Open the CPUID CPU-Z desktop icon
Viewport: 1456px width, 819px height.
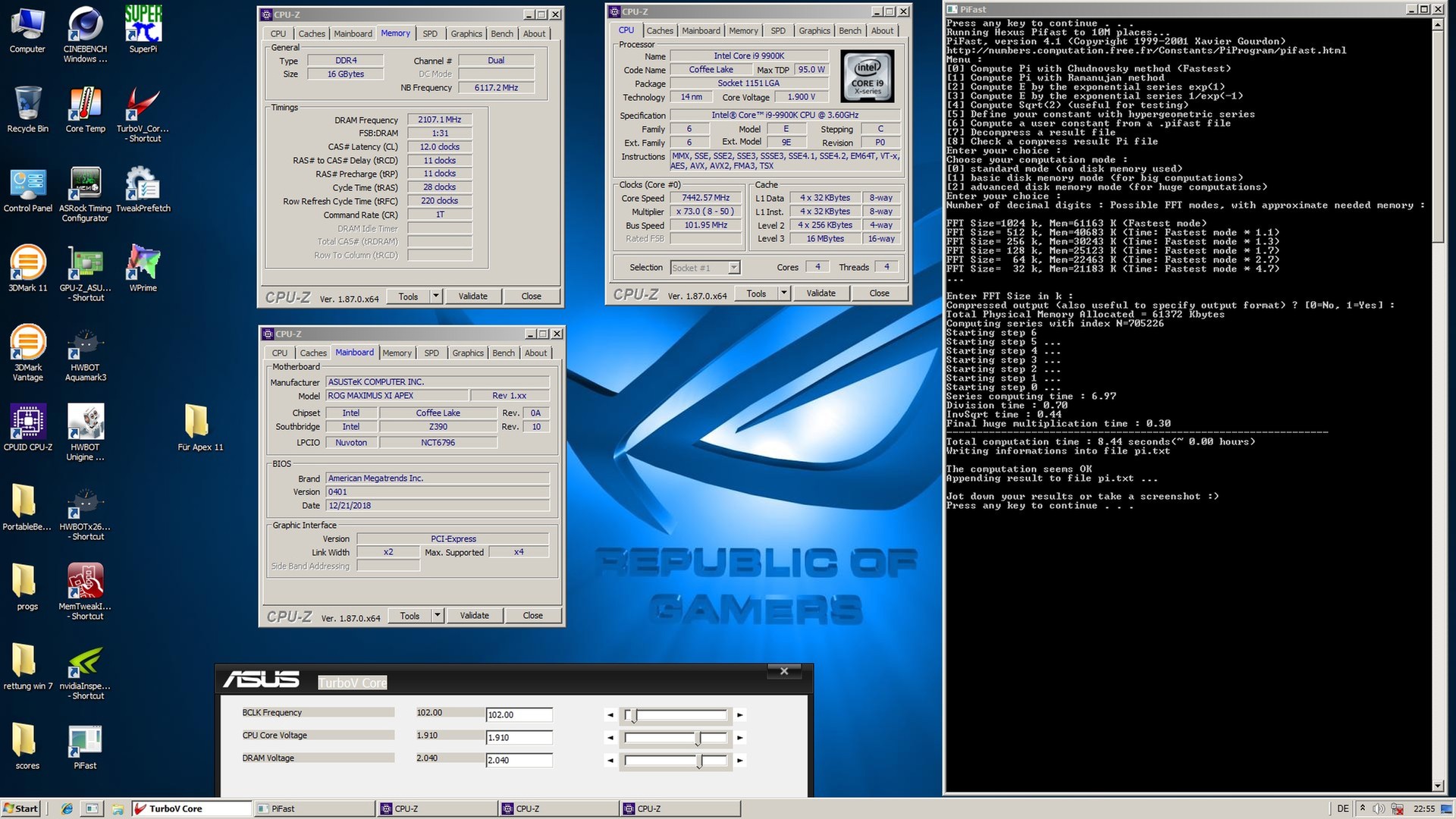coord(27,428)
